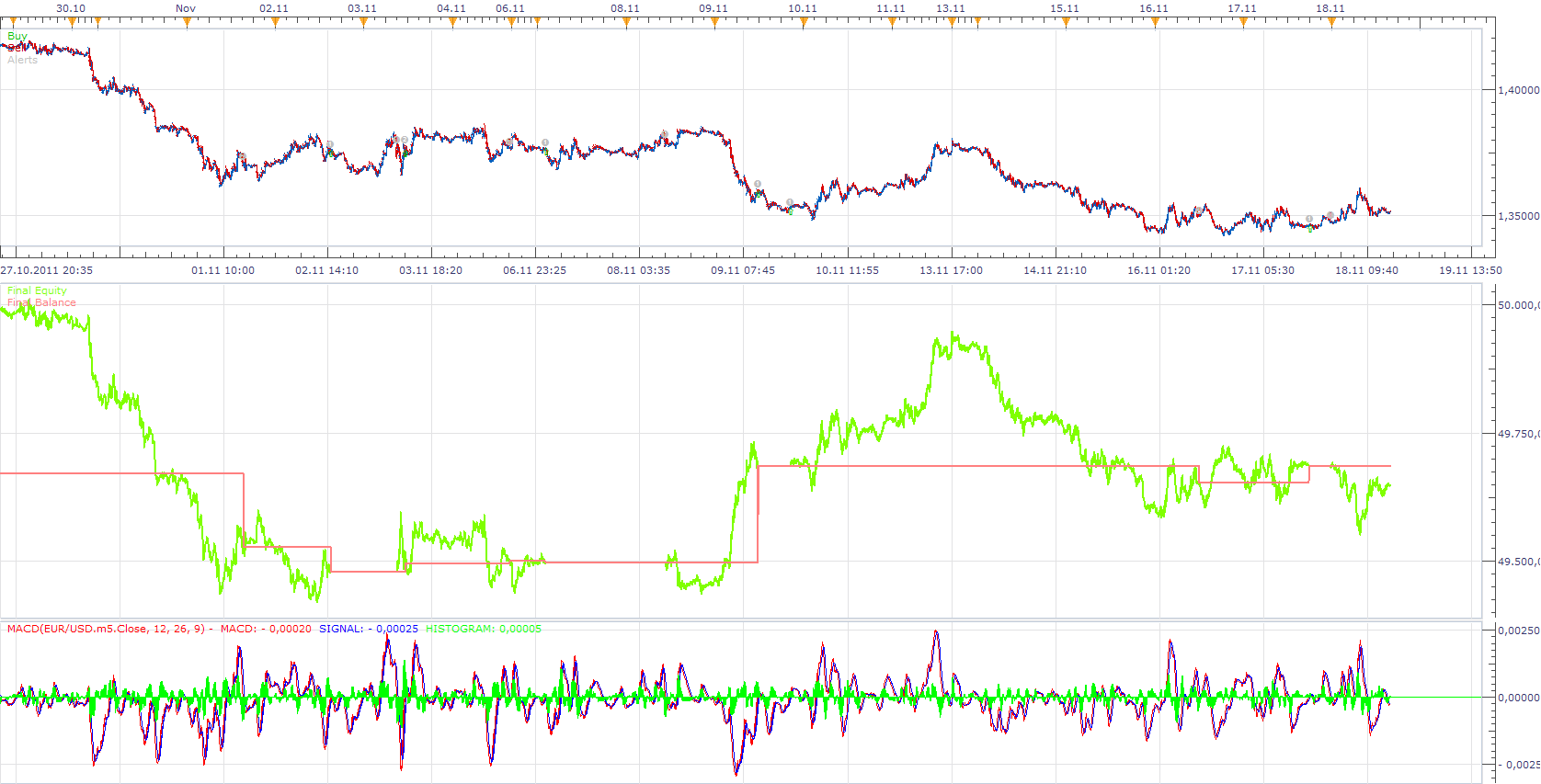Click the 49.750 equity axis label

point(1519,434)
